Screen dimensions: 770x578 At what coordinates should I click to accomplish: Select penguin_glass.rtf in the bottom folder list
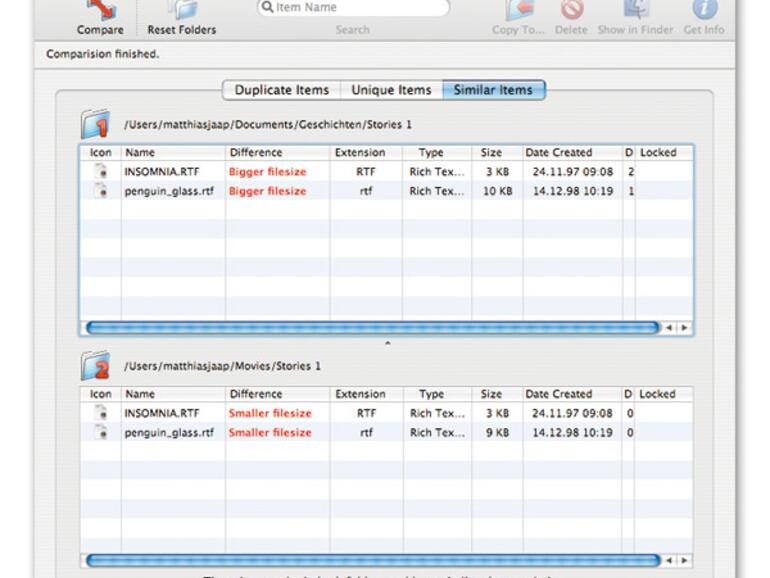pyautogui.click(x=169, y=433)
